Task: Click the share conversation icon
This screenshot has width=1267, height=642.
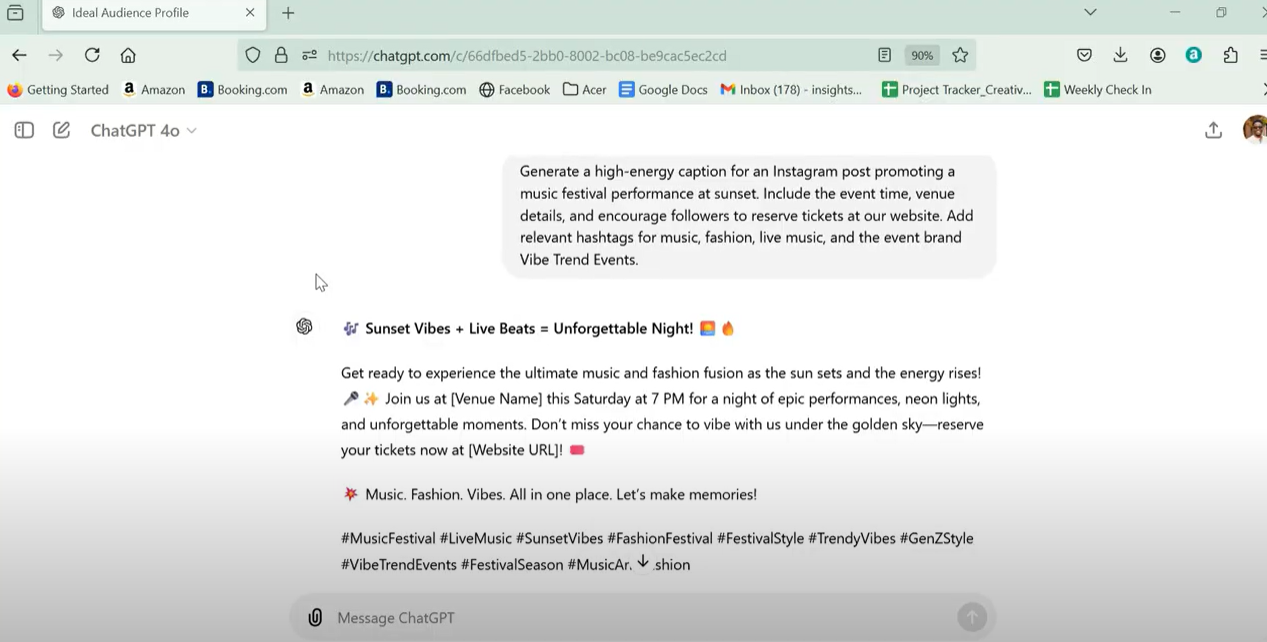Action: pos(1213,130)
